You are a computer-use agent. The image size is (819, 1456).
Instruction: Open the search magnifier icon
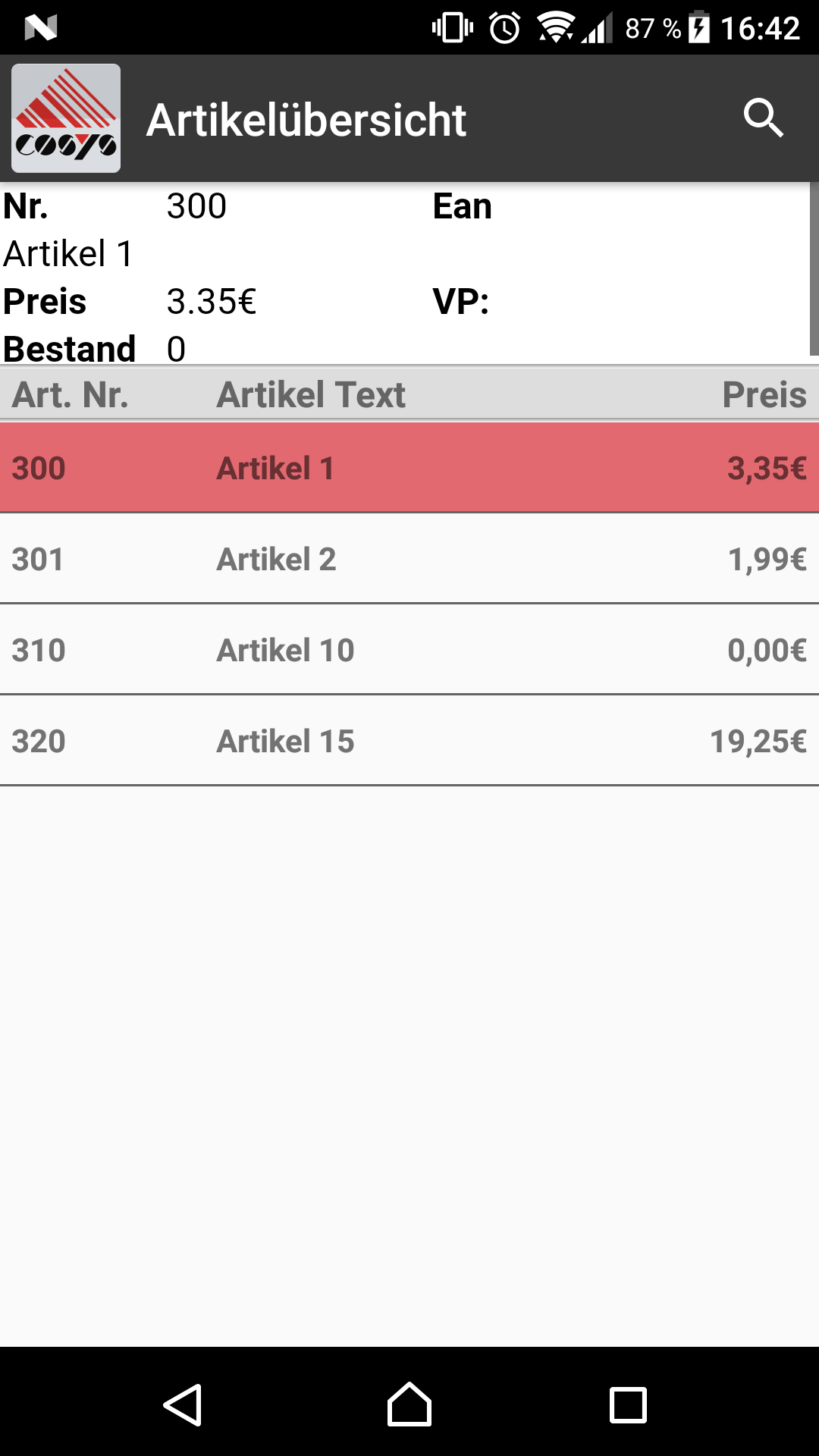(763, 118)
